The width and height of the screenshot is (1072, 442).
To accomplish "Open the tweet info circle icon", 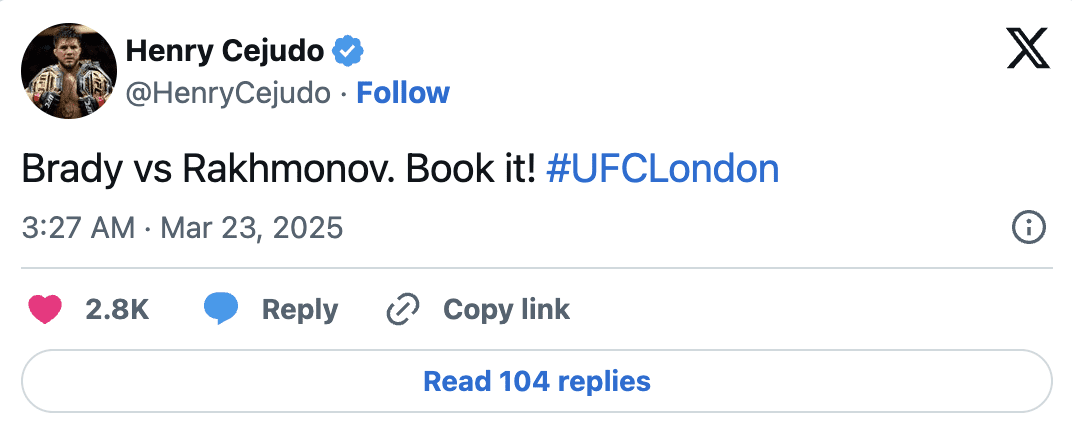I will pos(1028,227).
